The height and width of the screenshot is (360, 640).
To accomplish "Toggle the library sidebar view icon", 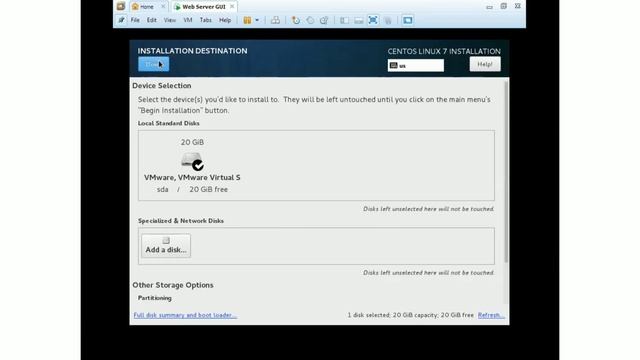I will click(344, 20).
